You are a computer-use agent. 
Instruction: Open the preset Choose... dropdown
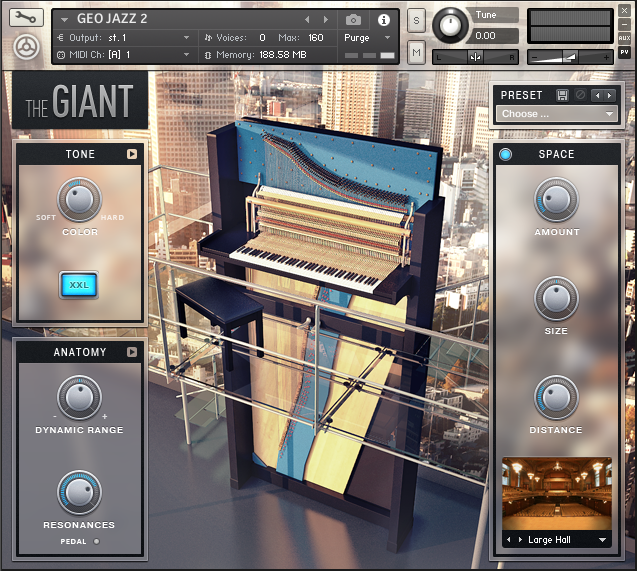[557, 114]
